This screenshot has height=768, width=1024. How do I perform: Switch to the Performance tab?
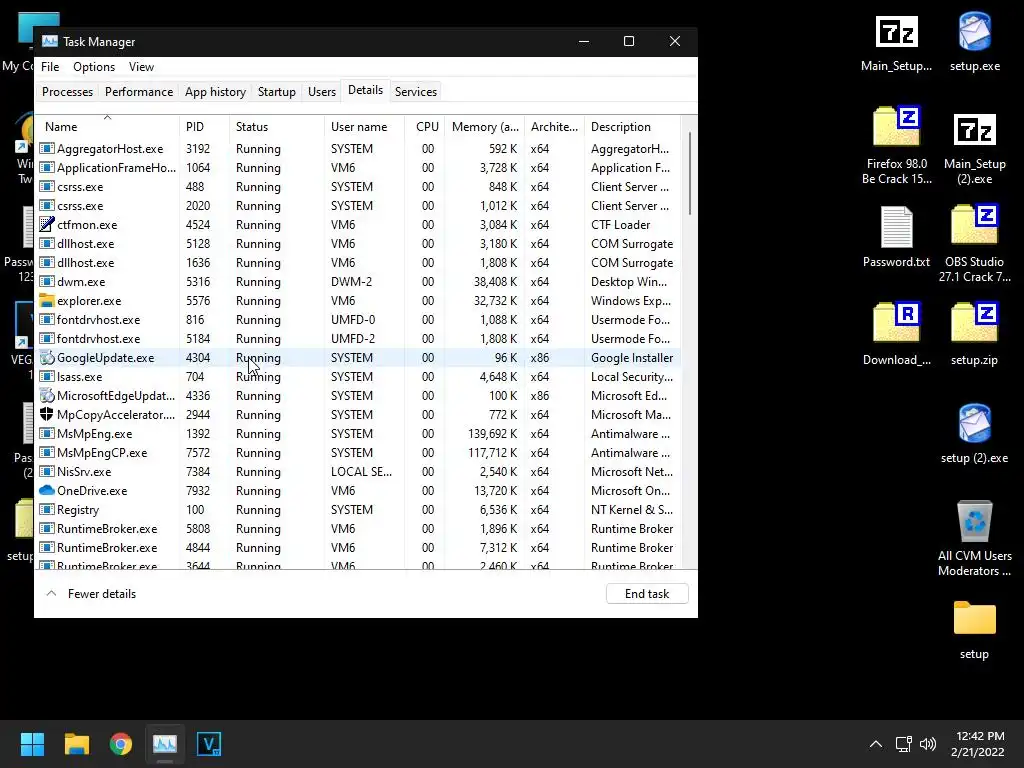point(139,92)
